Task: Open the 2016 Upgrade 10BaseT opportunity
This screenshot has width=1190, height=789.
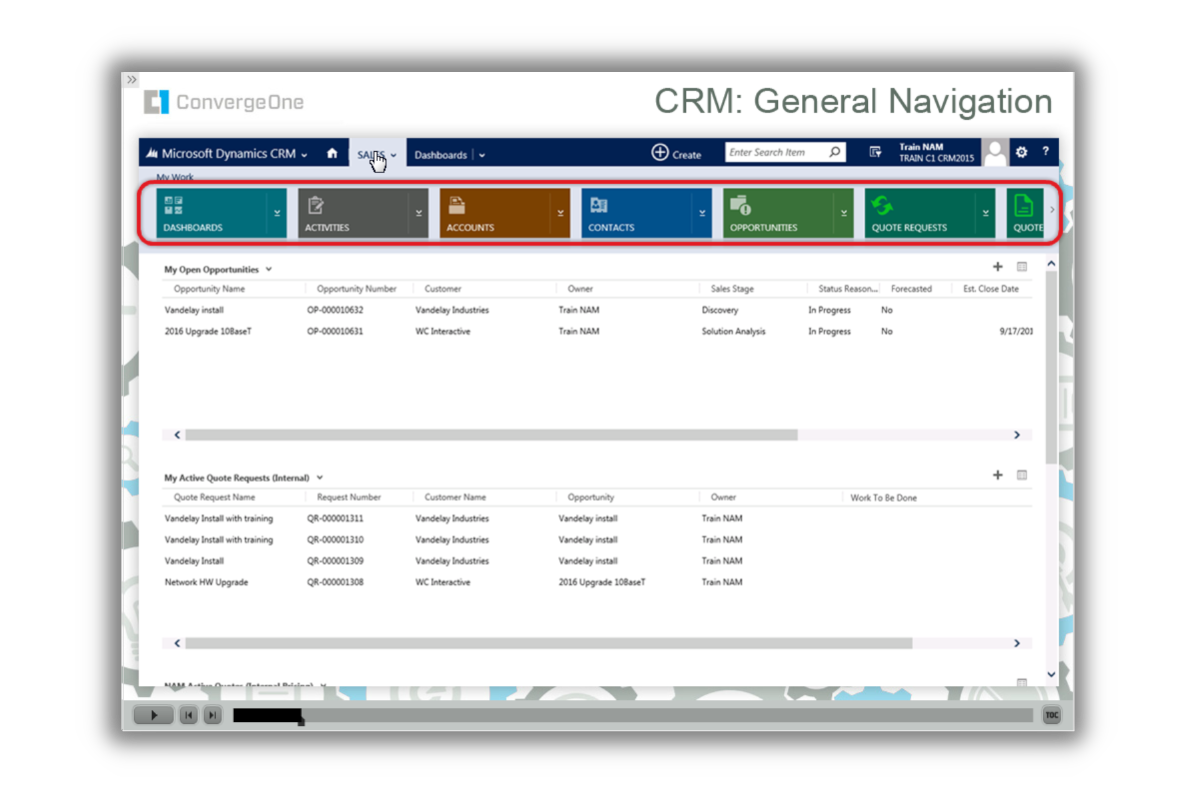Action: (208, 332)
